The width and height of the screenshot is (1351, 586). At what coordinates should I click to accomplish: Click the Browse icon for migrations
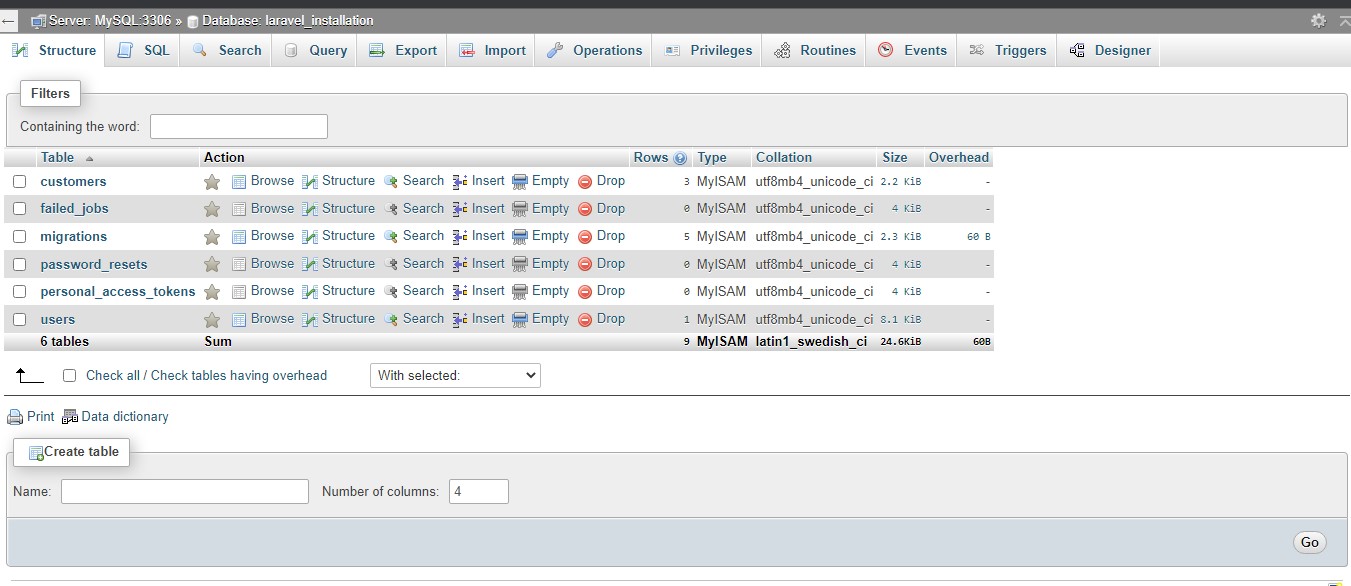click(x=239, y=237)
